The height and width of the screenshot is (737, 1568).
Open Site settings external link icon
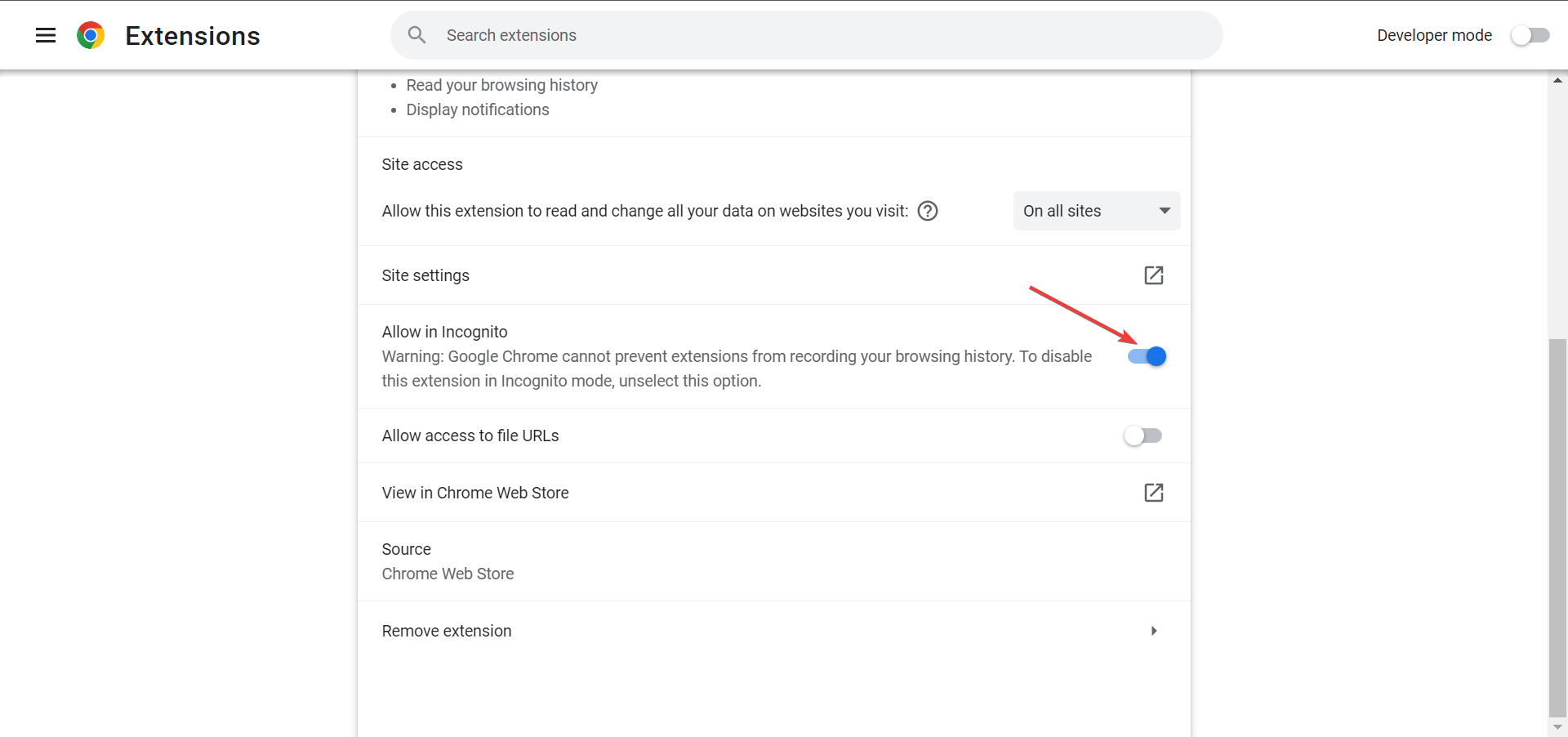click(1154, 275)
